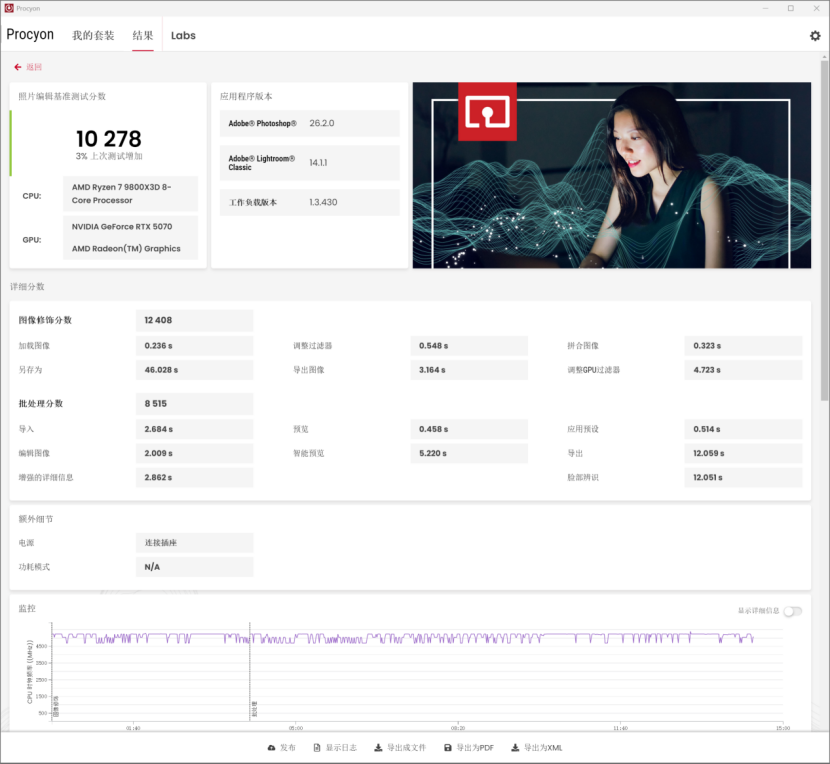This screenshot has height=764, width=830.
Task: Click the red benchmark logo on the banner
Action: coord(487,111)
